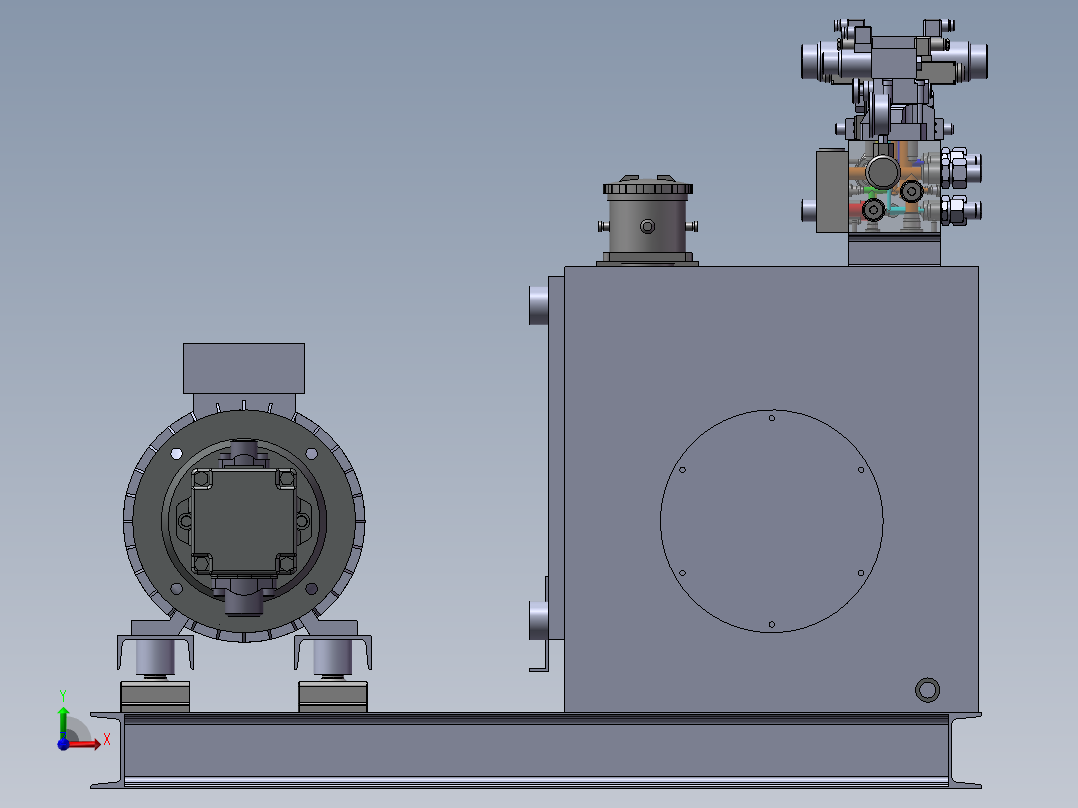This screenshot has width=1078, height=808.
Task: Select the transparent valve manifold block
Action: (894, 187)
